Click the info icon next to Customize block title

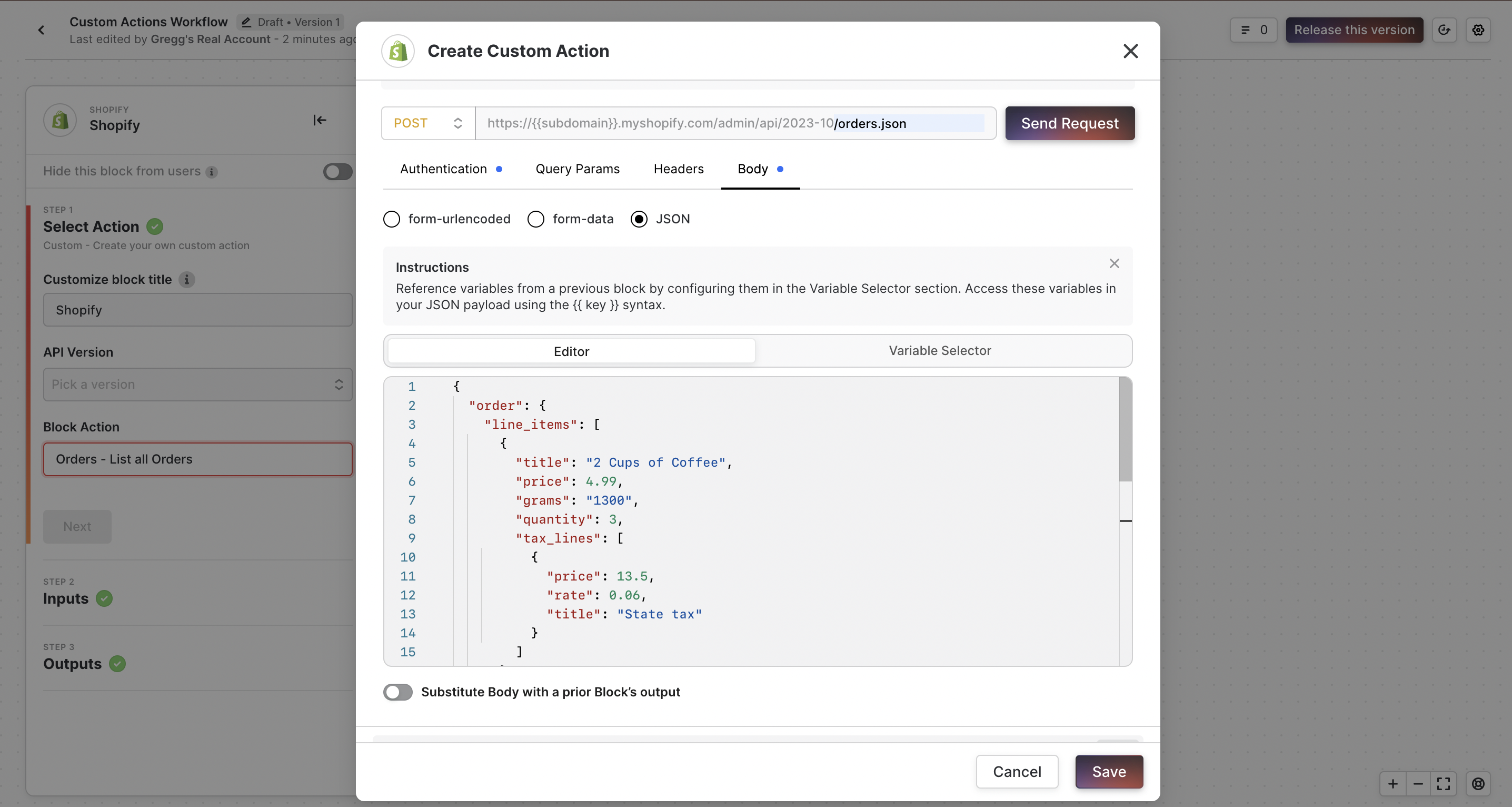pyautogui.click(x=187, y=280)
